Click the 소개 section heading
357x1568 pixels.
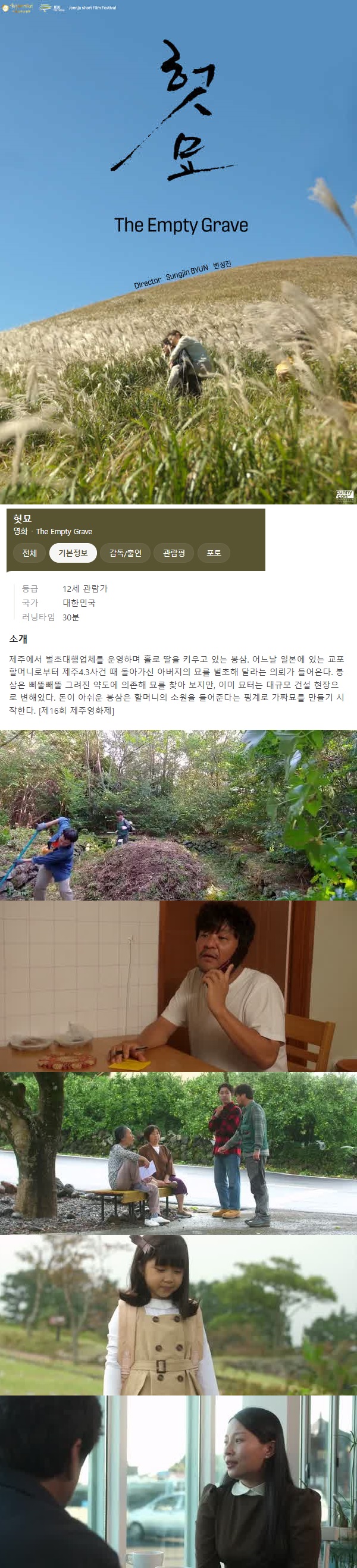tap(18, 638)
